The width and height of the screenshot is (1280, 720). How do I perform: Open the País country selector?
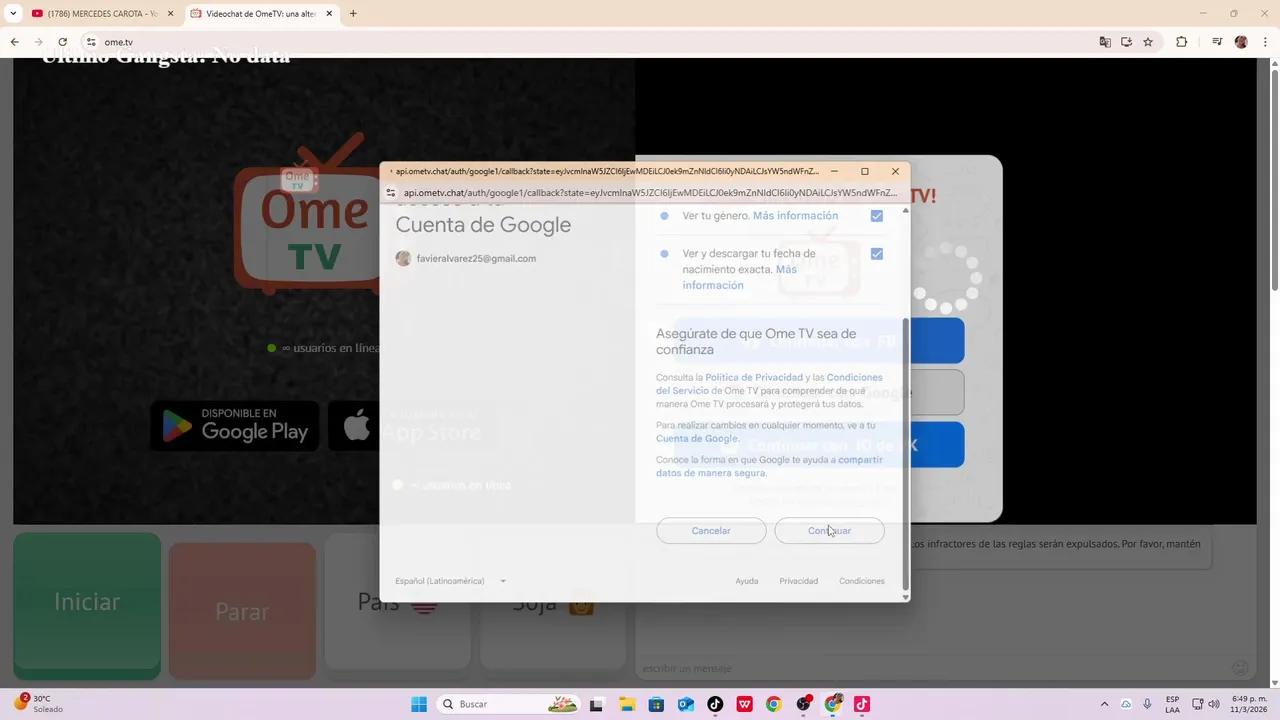399,603
